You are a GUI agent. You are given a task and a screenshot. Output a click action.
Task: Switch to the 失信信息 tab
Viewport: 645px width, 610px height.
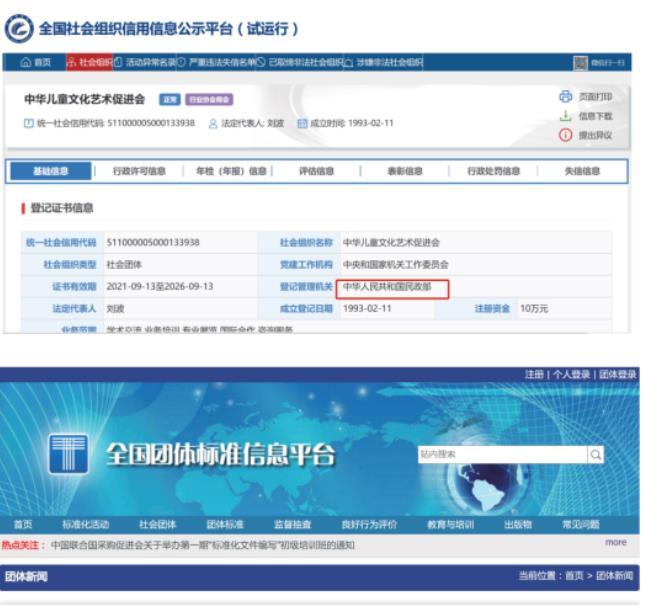click(582, 171)
